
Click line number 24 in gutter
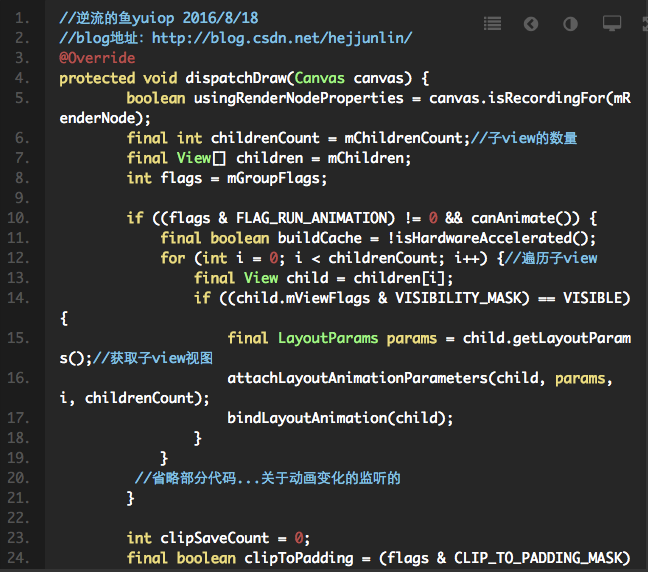click(19, 557)
